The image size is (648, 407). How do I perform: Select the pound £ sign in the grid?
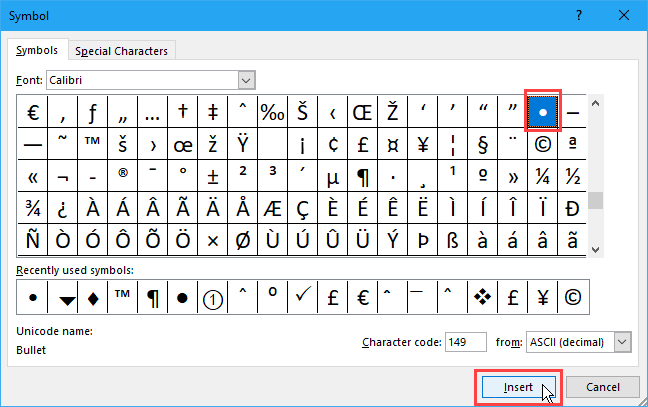click(x=362, y=144)
